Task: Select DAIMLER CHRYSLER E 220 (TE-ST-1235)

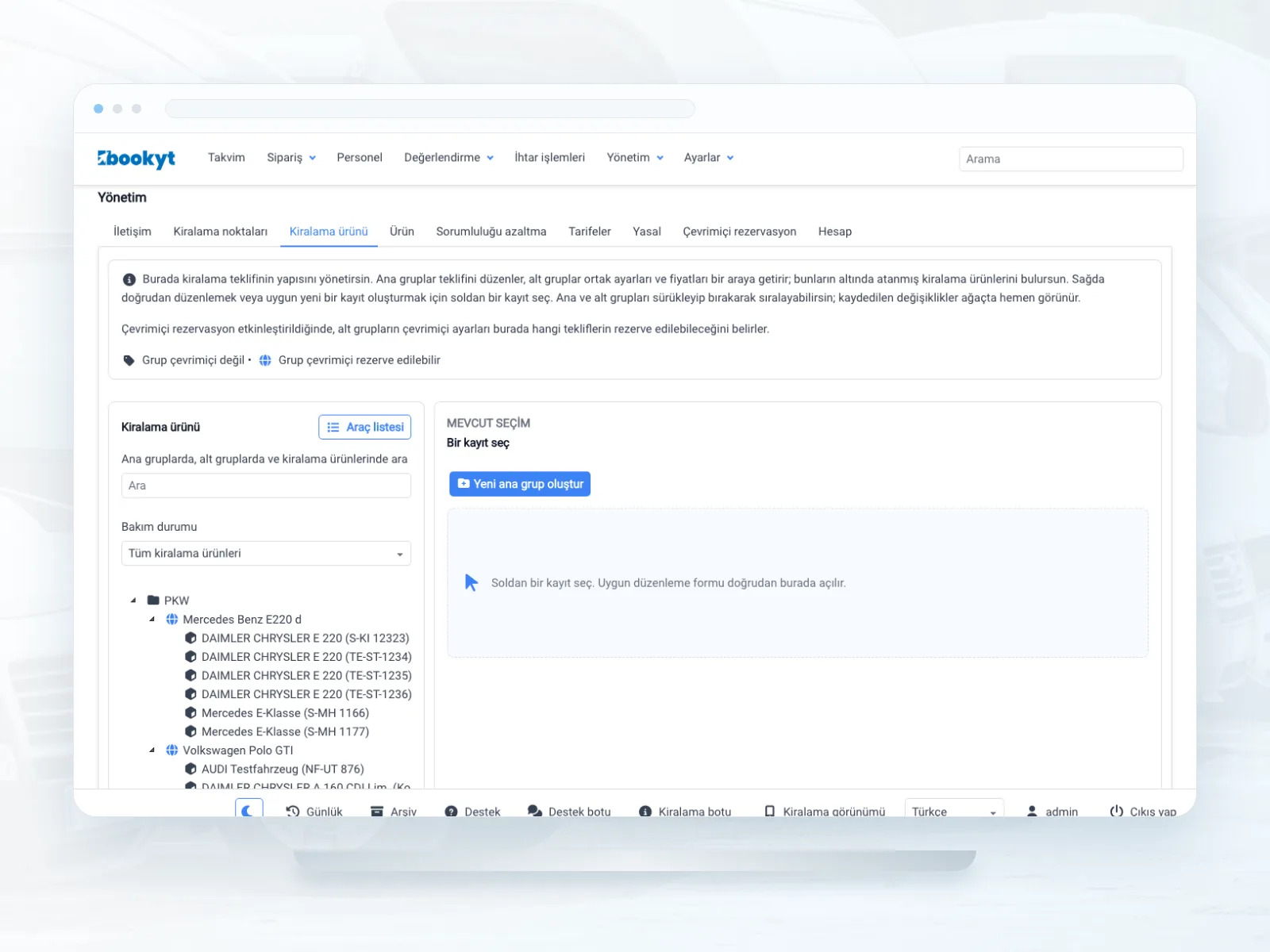Action: point(298,676)
